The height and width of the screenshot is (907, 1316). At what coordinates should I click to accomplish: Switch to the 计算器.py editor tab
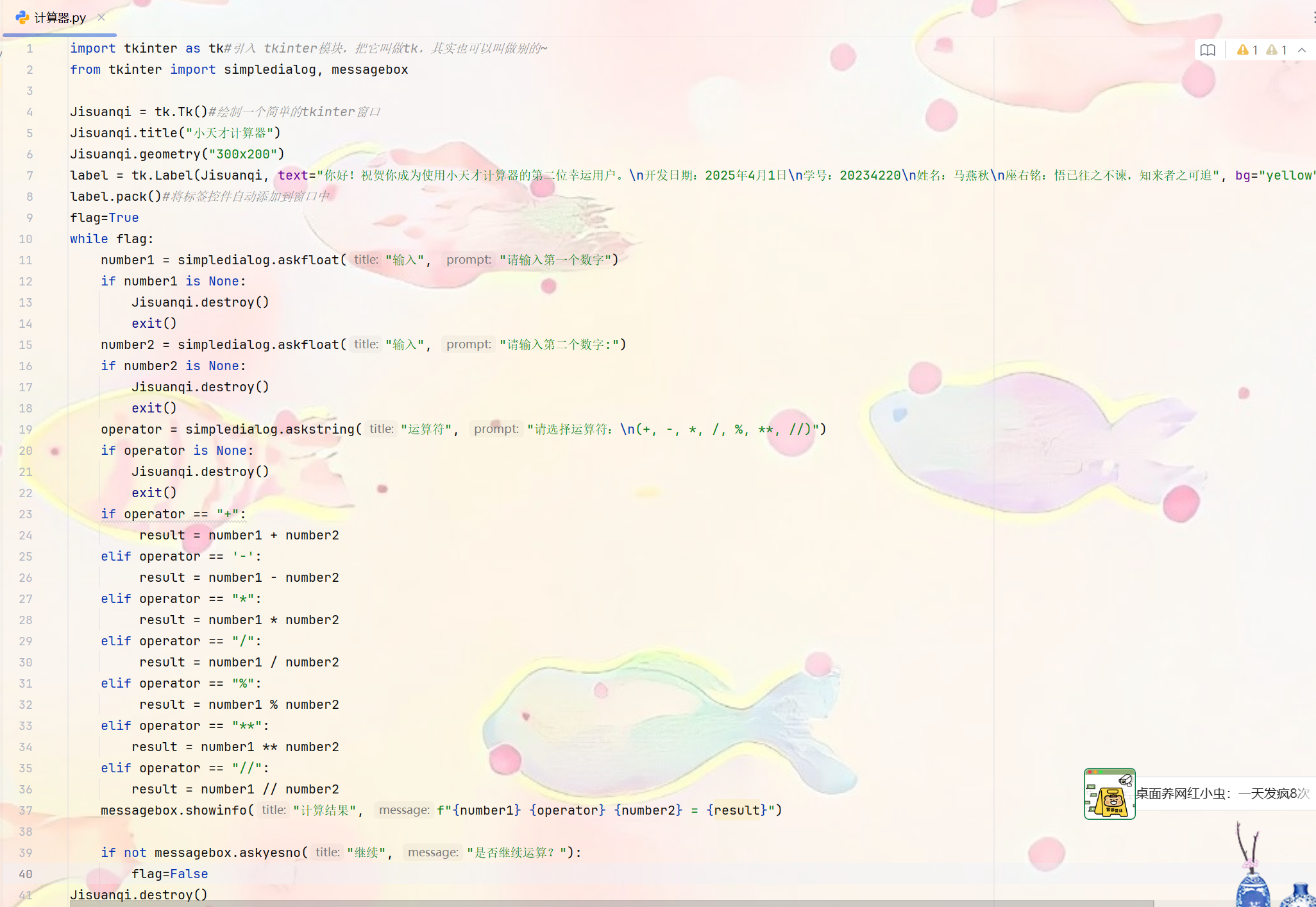tap(60, 17)
